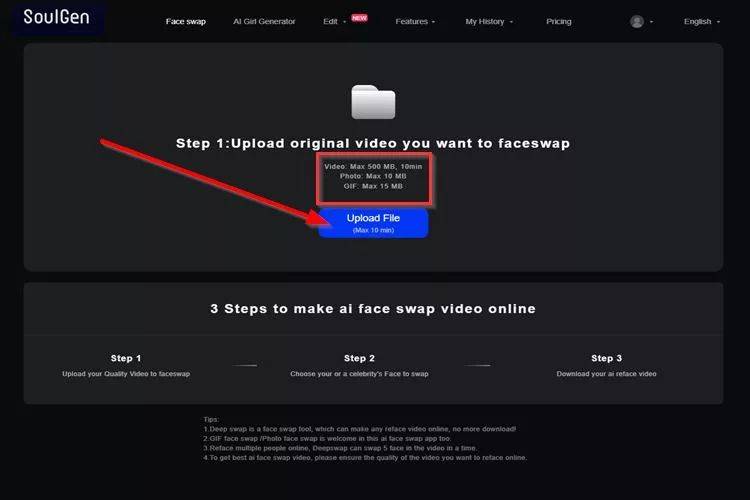Click tip 4 about best video quality
The image size is (750, 500).
pos(365,458)
